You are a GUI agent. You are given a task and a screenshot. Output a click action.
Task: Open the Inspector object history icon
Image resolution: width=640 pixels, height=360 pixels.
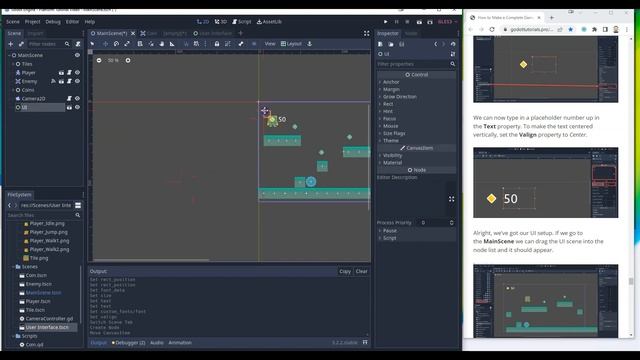click(x=453, y=44)
